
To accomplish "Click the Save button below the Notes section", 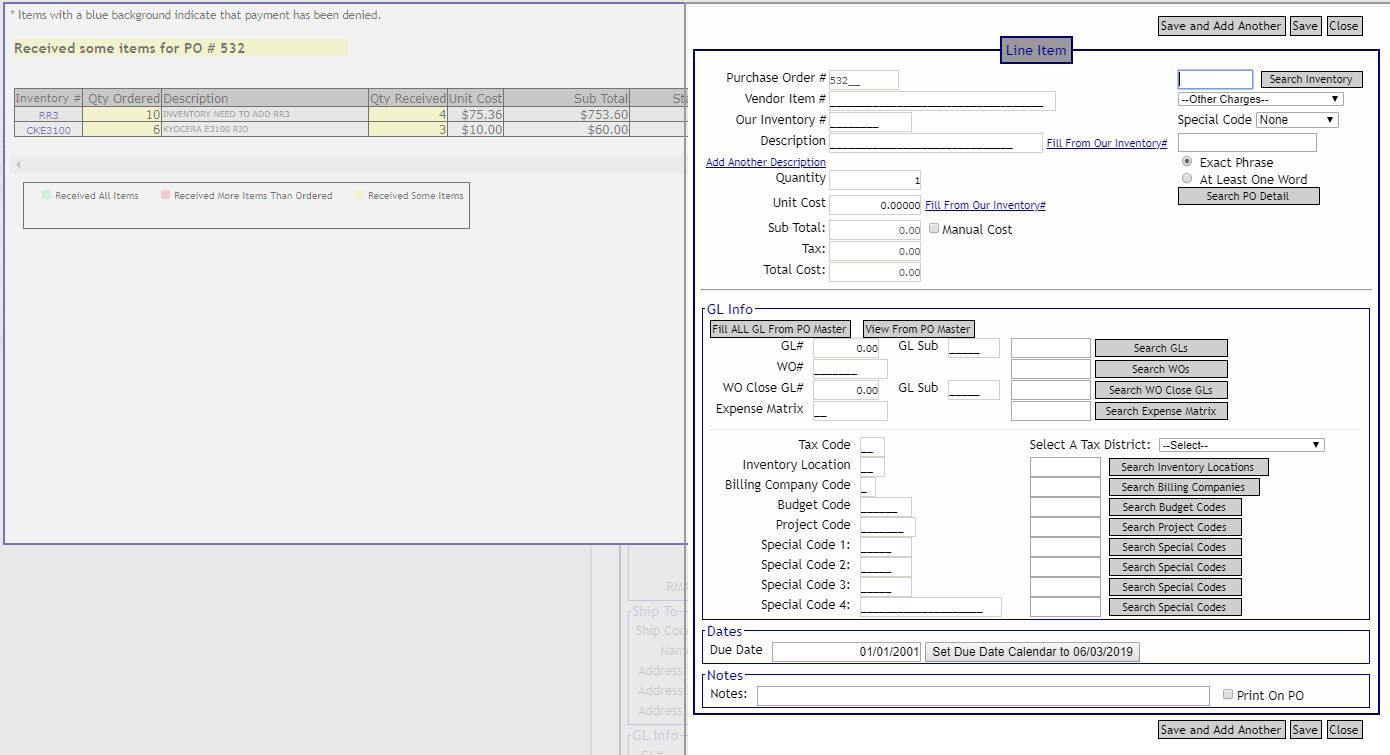I will tap(1305, 730).
